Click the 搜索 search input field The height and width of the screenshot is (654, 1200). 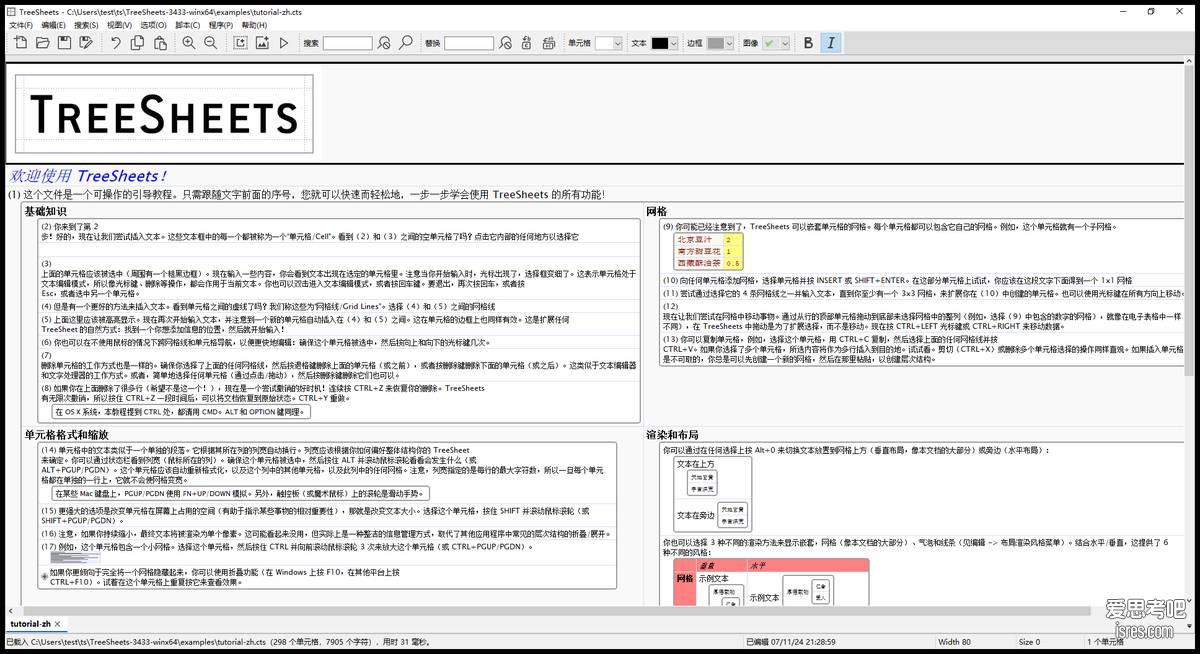(x=347, y=43)
